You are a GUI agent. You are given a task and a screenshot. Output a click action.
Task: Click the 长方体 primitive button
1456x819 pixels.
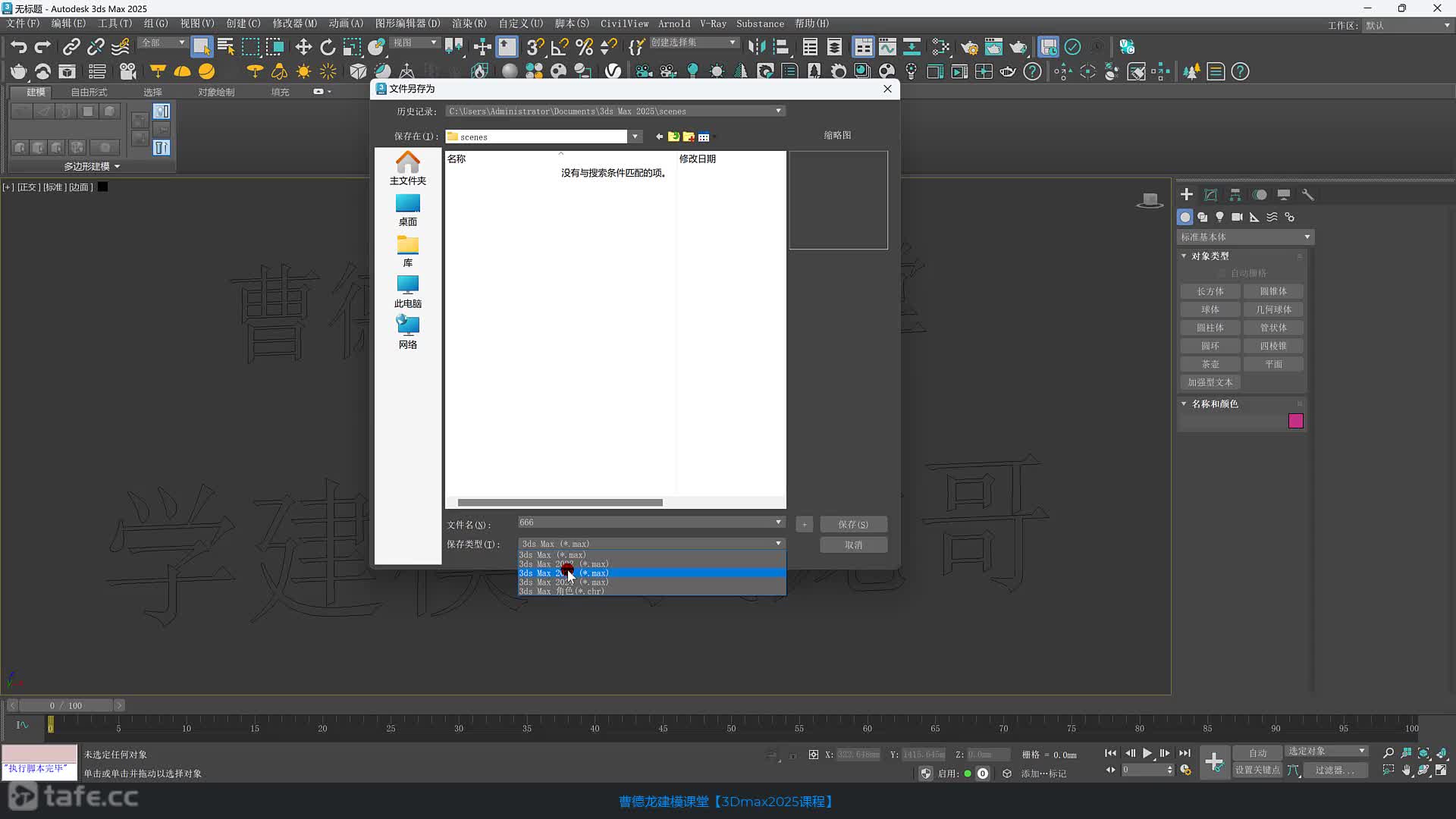1210,291
